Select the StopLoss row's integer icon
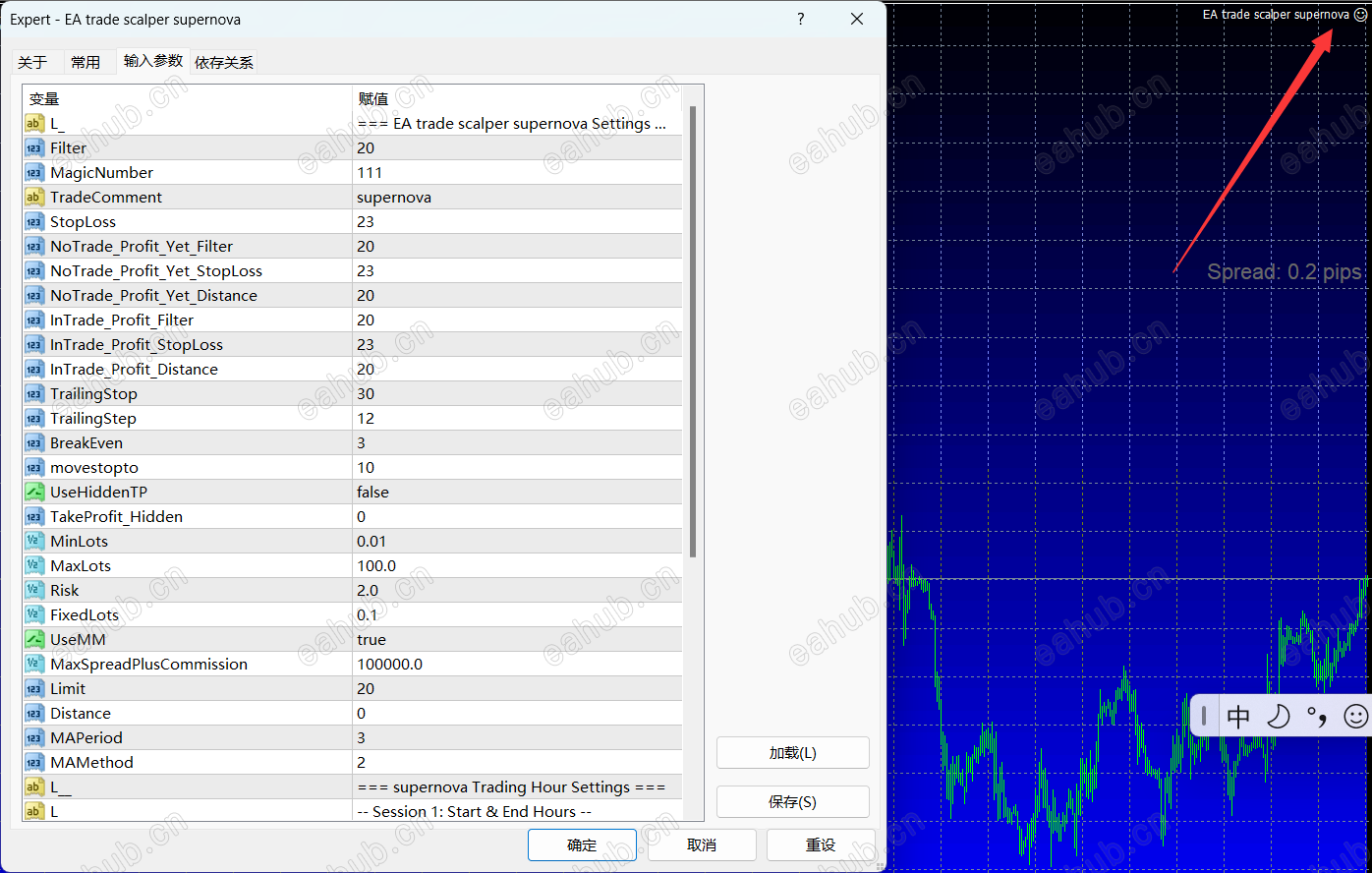Viewport: 1372px width, 873px height. (x=34, y=221)
